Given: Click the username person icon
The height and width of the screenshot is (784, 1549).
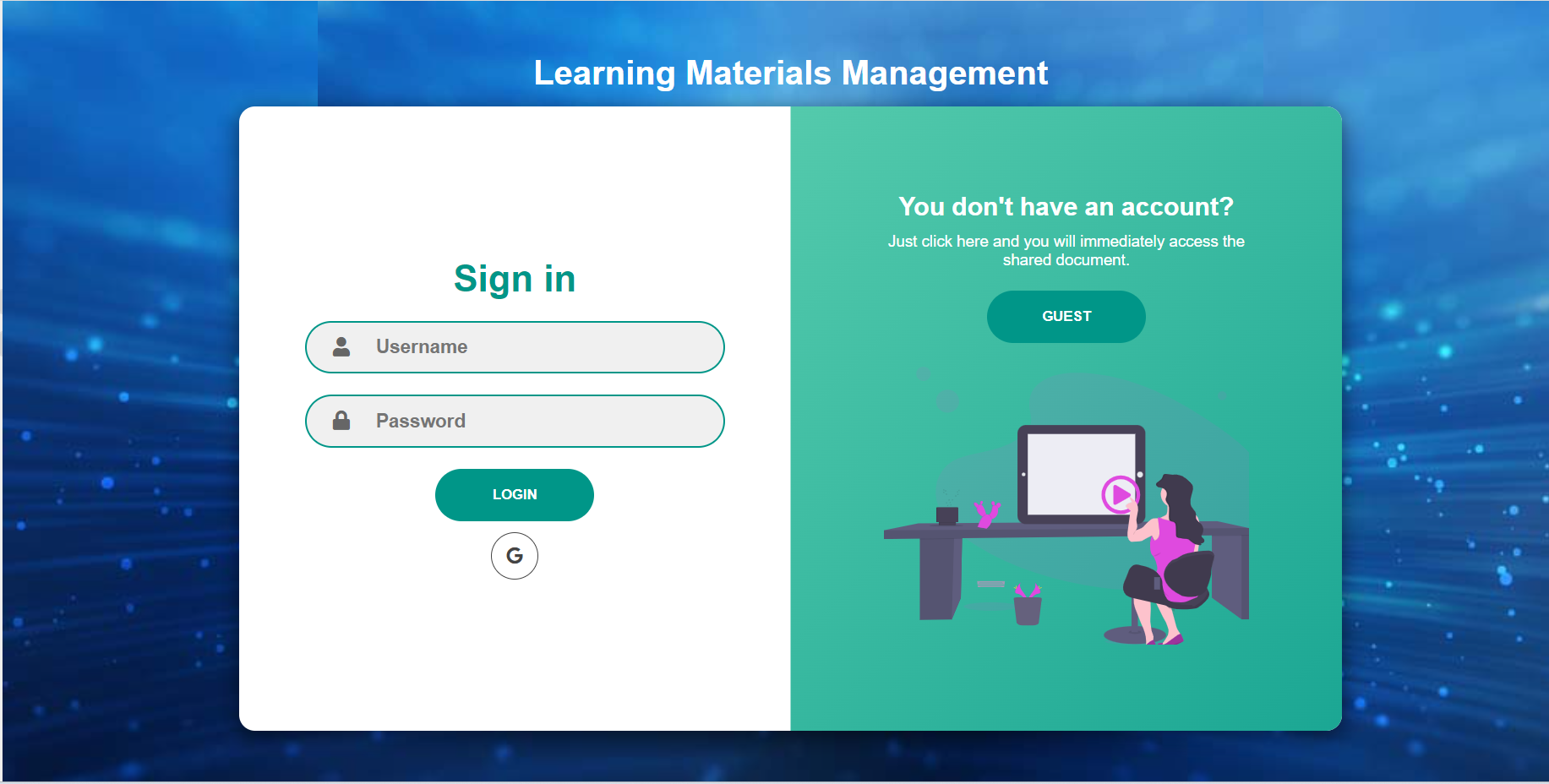Looking at the screenshot, I should pos(341,346).
